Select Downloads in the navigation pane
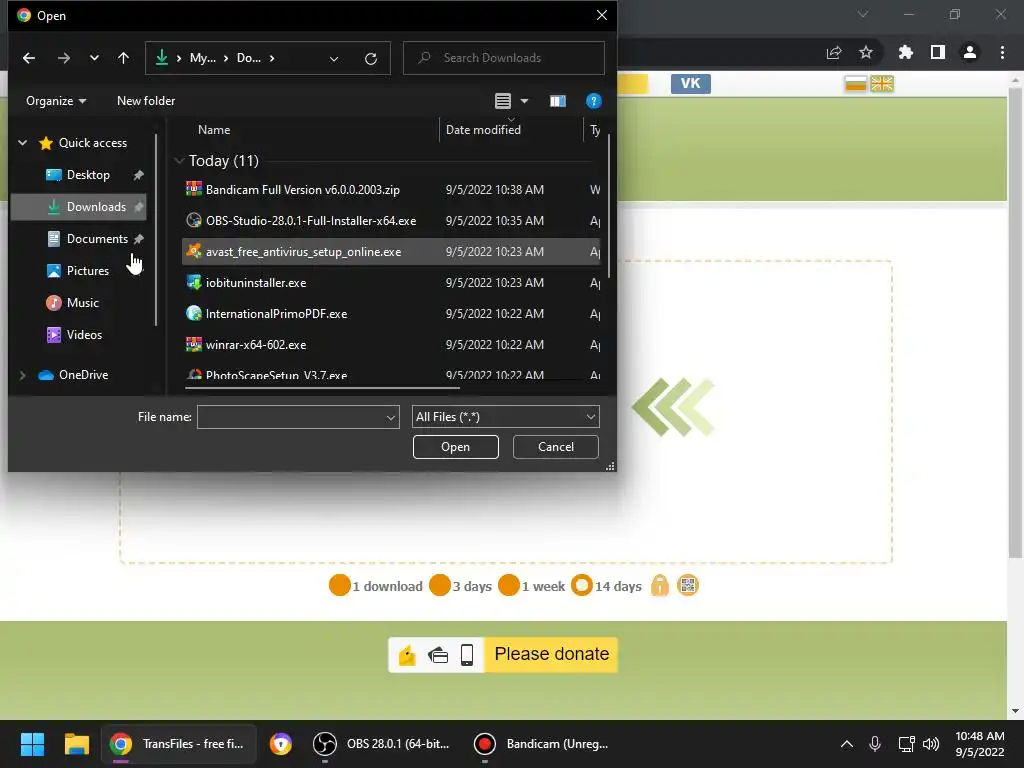 point(78,207)
